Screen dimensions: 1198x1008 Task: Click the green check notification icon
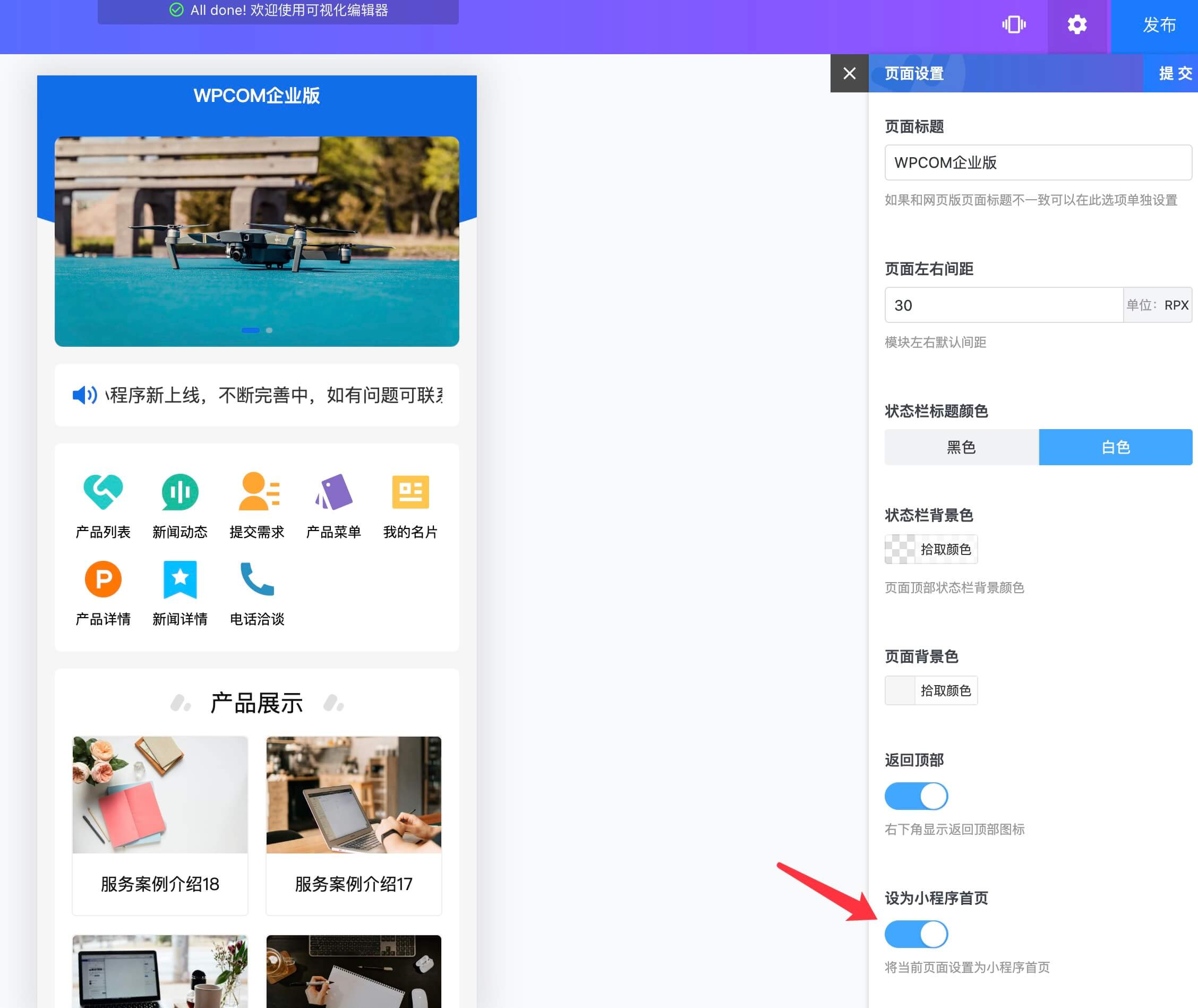click(x=176, y=10)
